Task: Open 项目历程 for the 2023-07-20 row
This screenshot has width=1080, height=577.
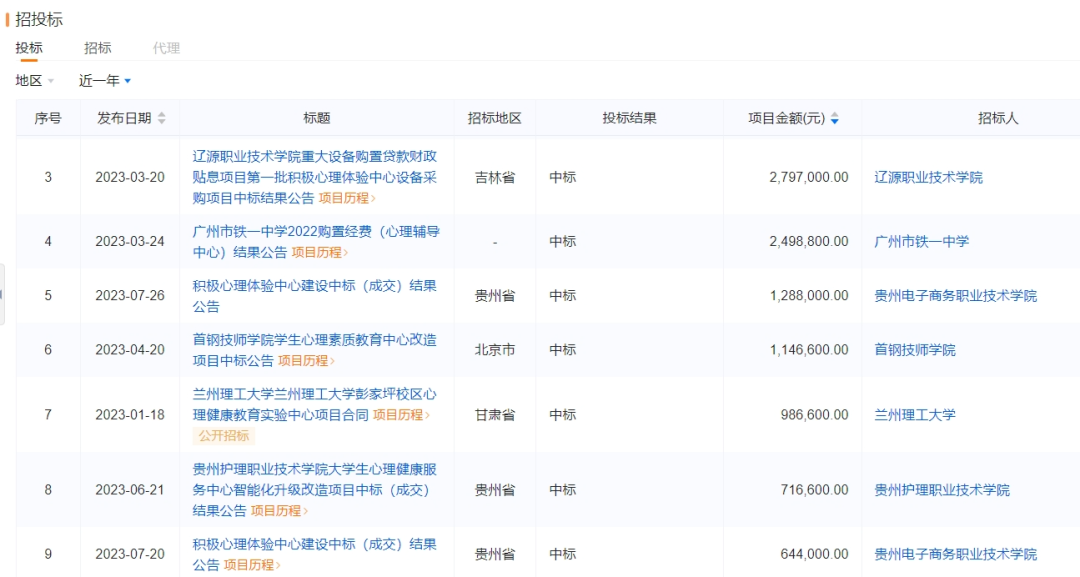Action: click(x=252, y=565)
